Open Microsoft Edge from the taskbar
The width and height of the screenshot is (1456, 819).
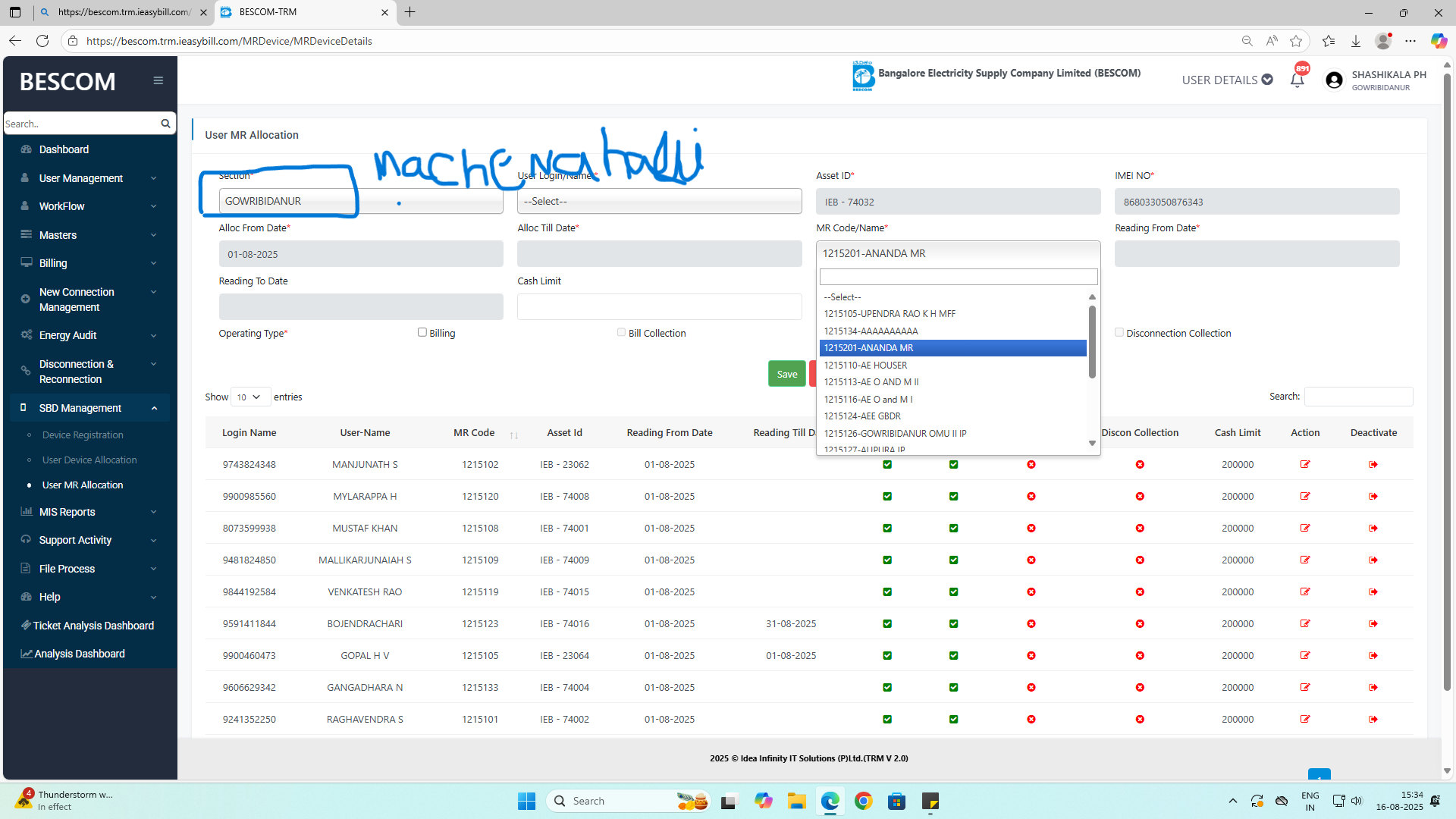point(830,801)
